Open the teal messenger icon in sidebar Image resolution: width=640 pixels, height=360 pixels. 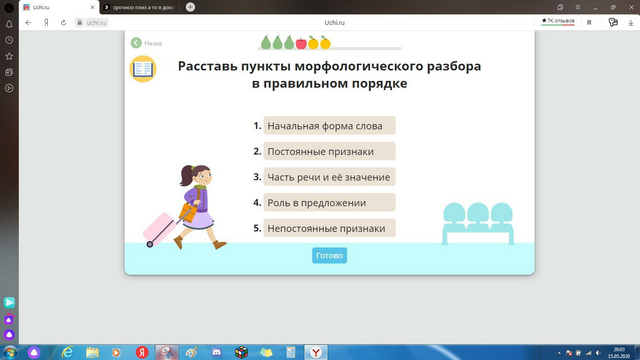tap(9, 302)
